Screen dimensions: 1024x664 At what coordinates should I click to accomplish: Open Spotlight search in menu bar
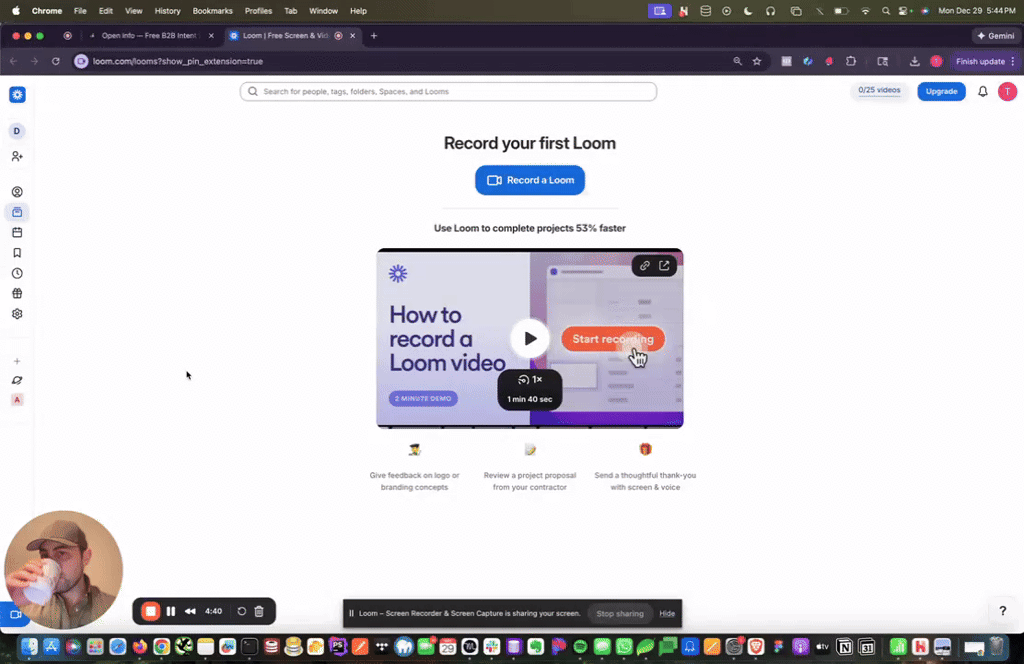886,11
